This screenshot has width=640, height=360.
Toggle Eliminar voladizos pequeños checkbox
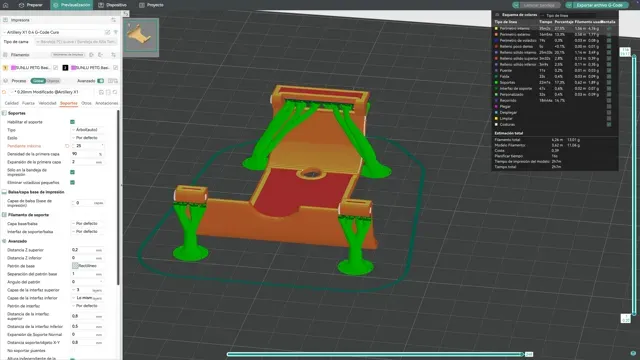pyautogui.click(x=72, y=182)
